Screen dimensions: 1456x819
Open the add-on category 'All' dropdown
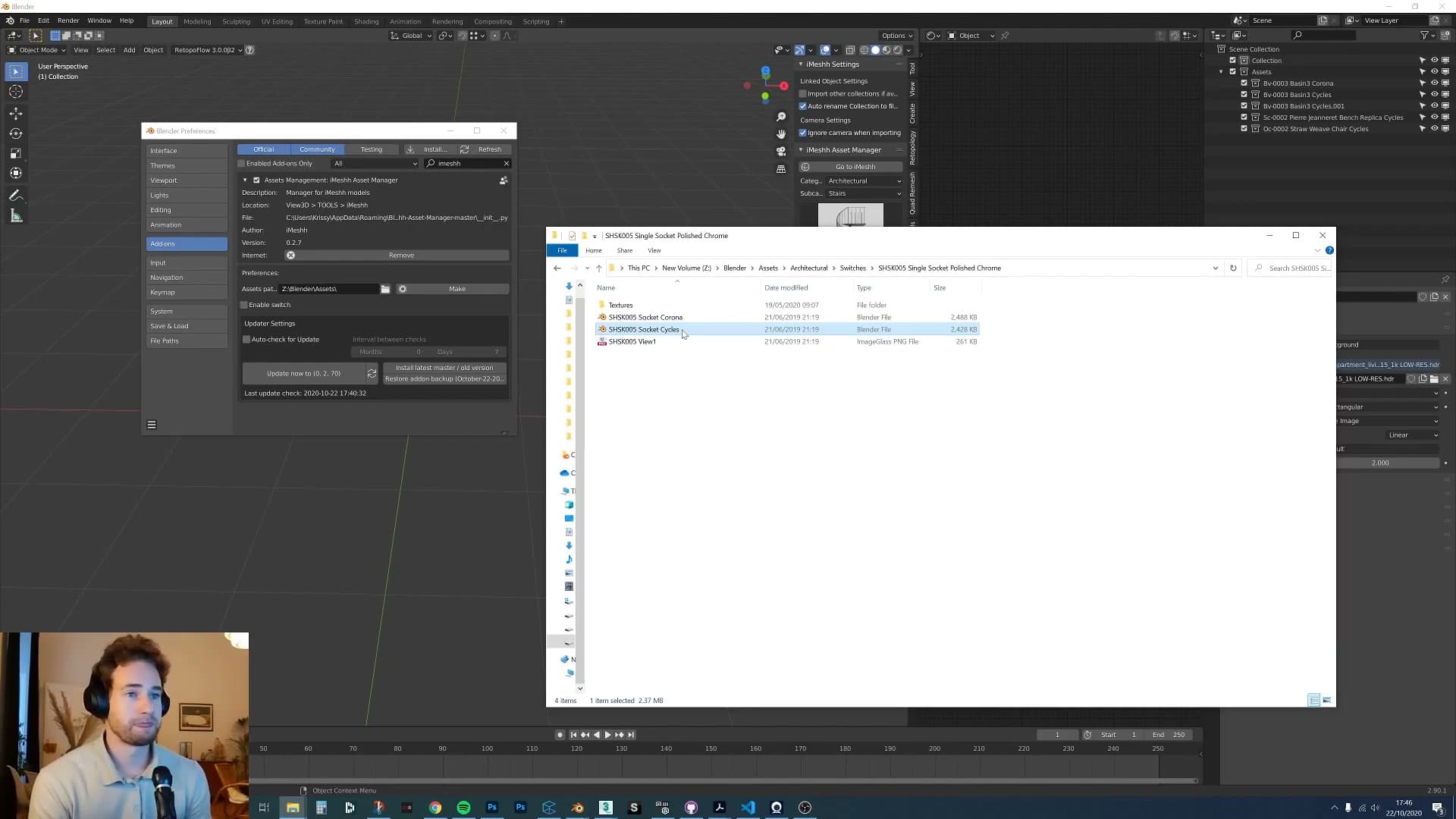point(375,164)
